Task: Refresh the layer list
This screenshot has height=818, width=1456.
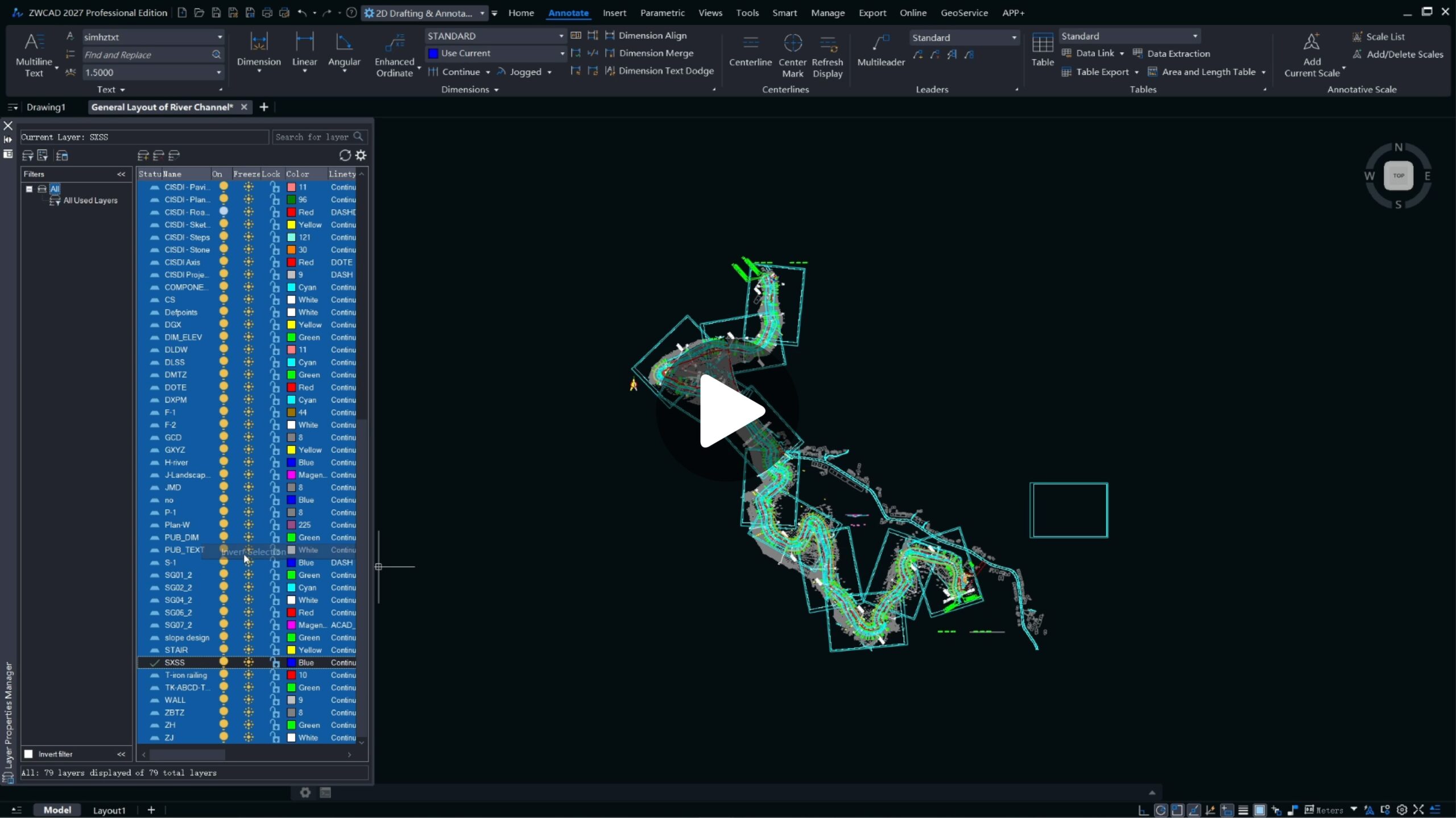Action: pyautogui.click(x=345, y=155)
